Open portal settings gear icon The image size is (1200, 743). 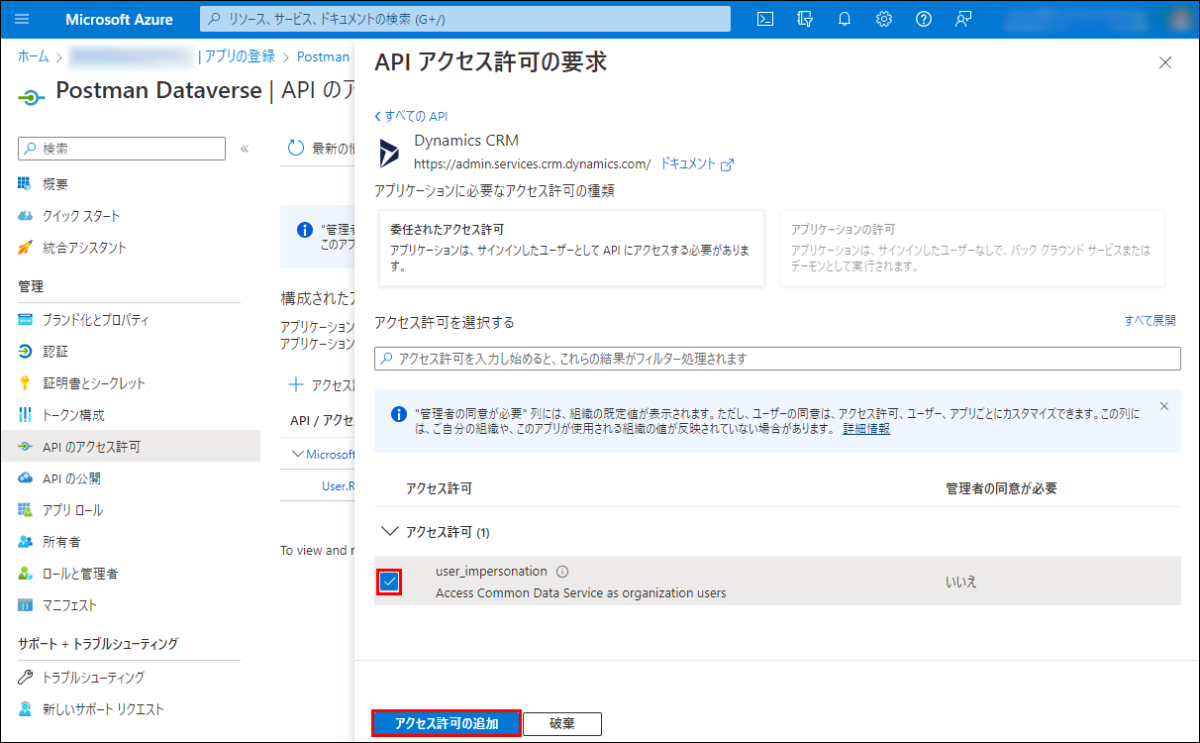(884, 19)
